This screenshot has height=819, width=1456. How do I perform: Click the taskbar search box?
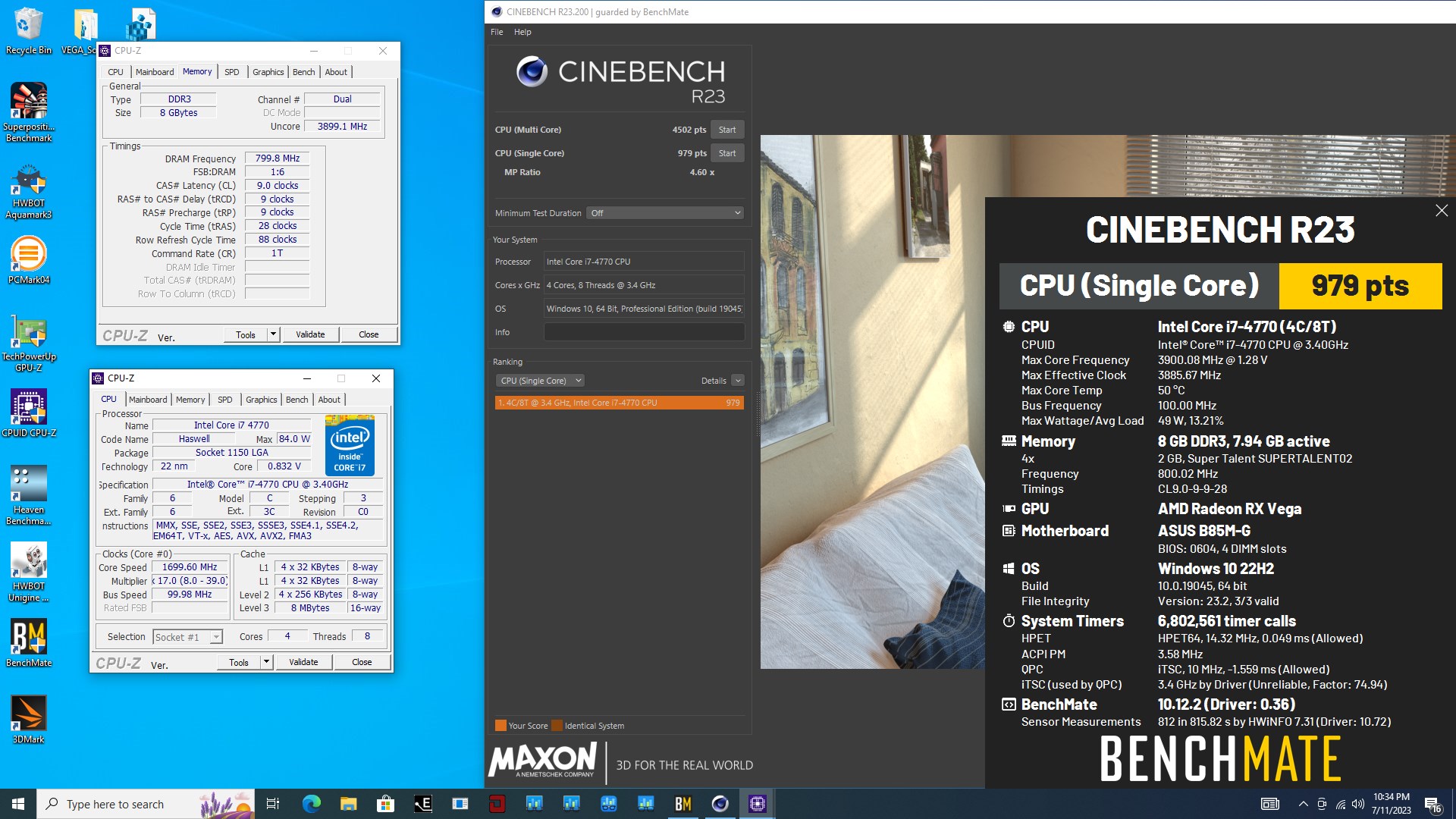146,804
